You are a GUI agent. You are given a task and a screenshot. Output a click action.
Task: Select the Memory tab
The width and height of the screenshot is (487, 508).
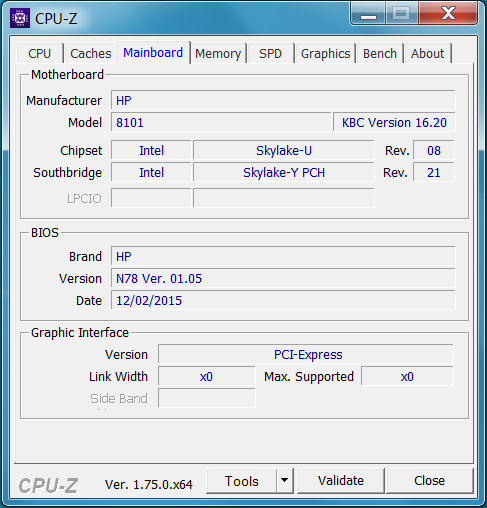point(218,53)
